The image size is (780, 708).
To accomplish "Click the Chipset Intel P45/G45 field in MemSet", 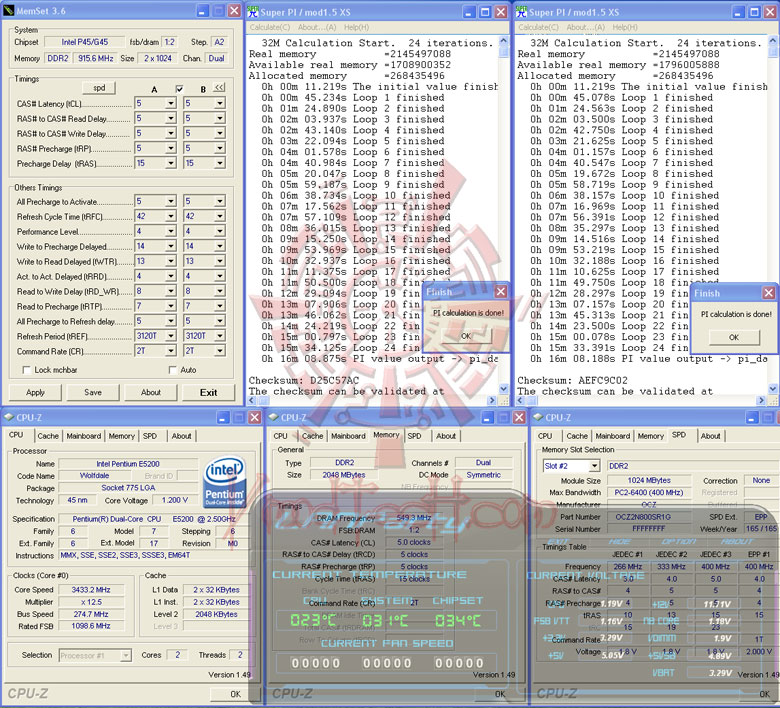I will (85, 42).
